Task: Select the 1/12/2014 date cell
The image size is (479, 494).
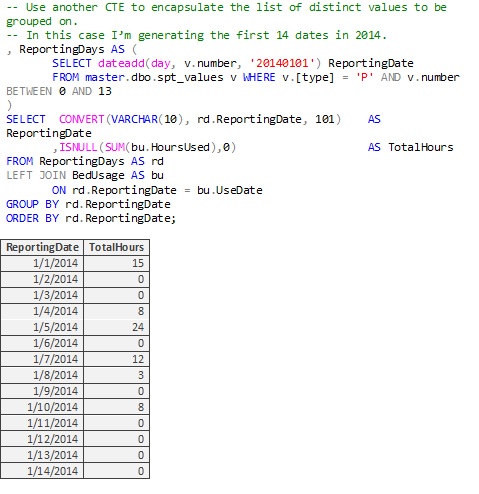Action: [42, 439]
